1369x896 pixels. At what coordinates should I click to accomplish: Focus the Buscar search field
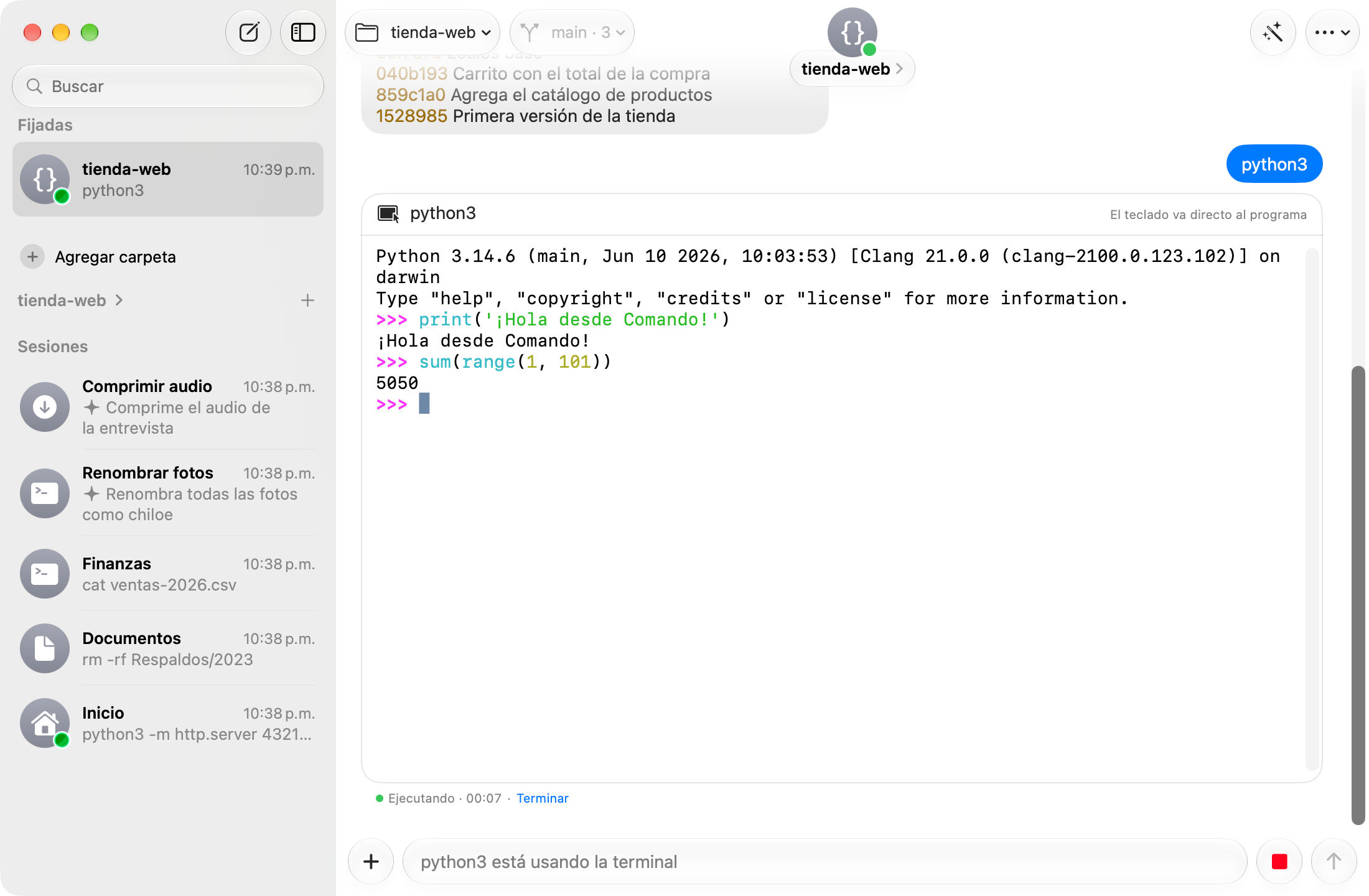pyautogui.click(x=168, y=86)
